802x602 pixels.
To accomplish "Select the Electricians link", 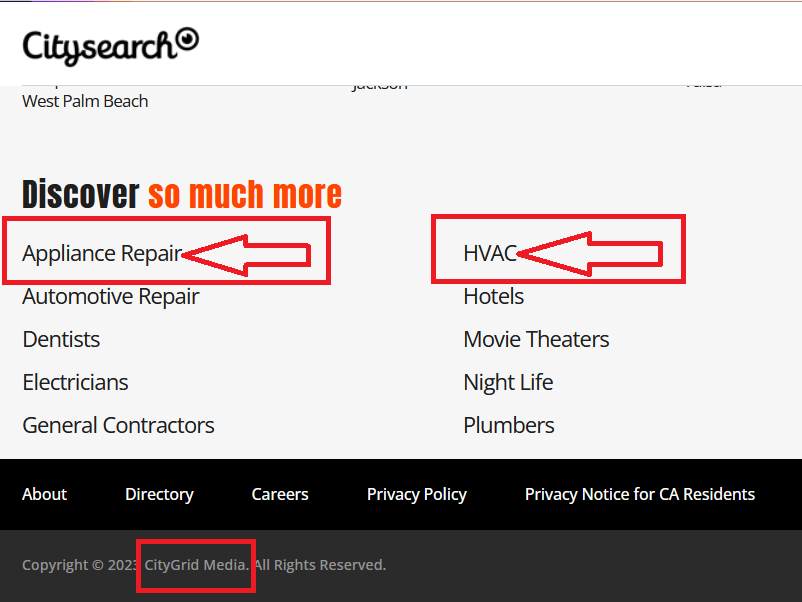I will click(75, 382).
